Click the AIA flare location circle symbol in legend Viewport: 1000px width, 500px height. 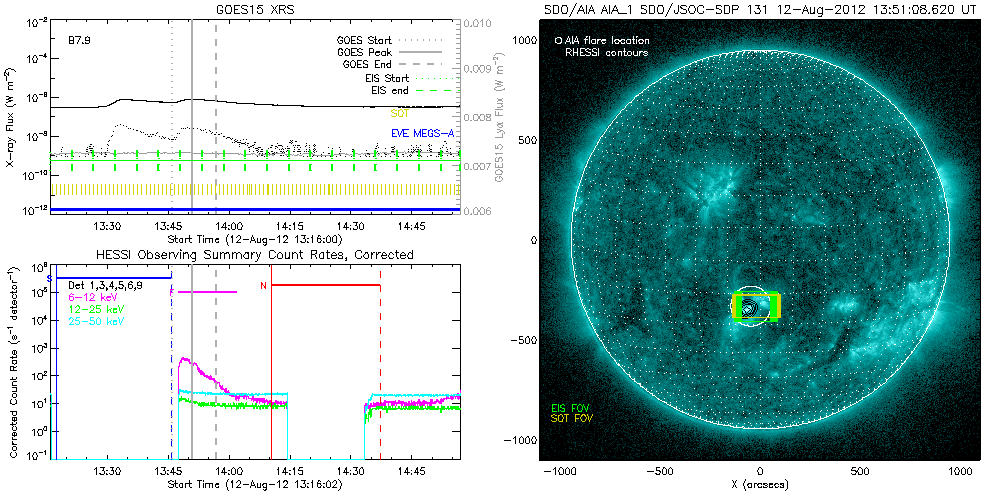click(558, 41)
